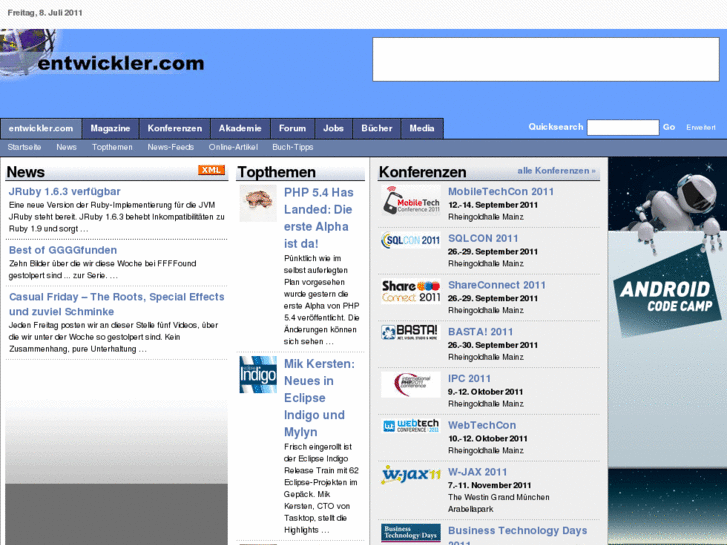Screen dimensions: 727x545
Task: Open the IPC 2011 text link
Action: point(469,378)
